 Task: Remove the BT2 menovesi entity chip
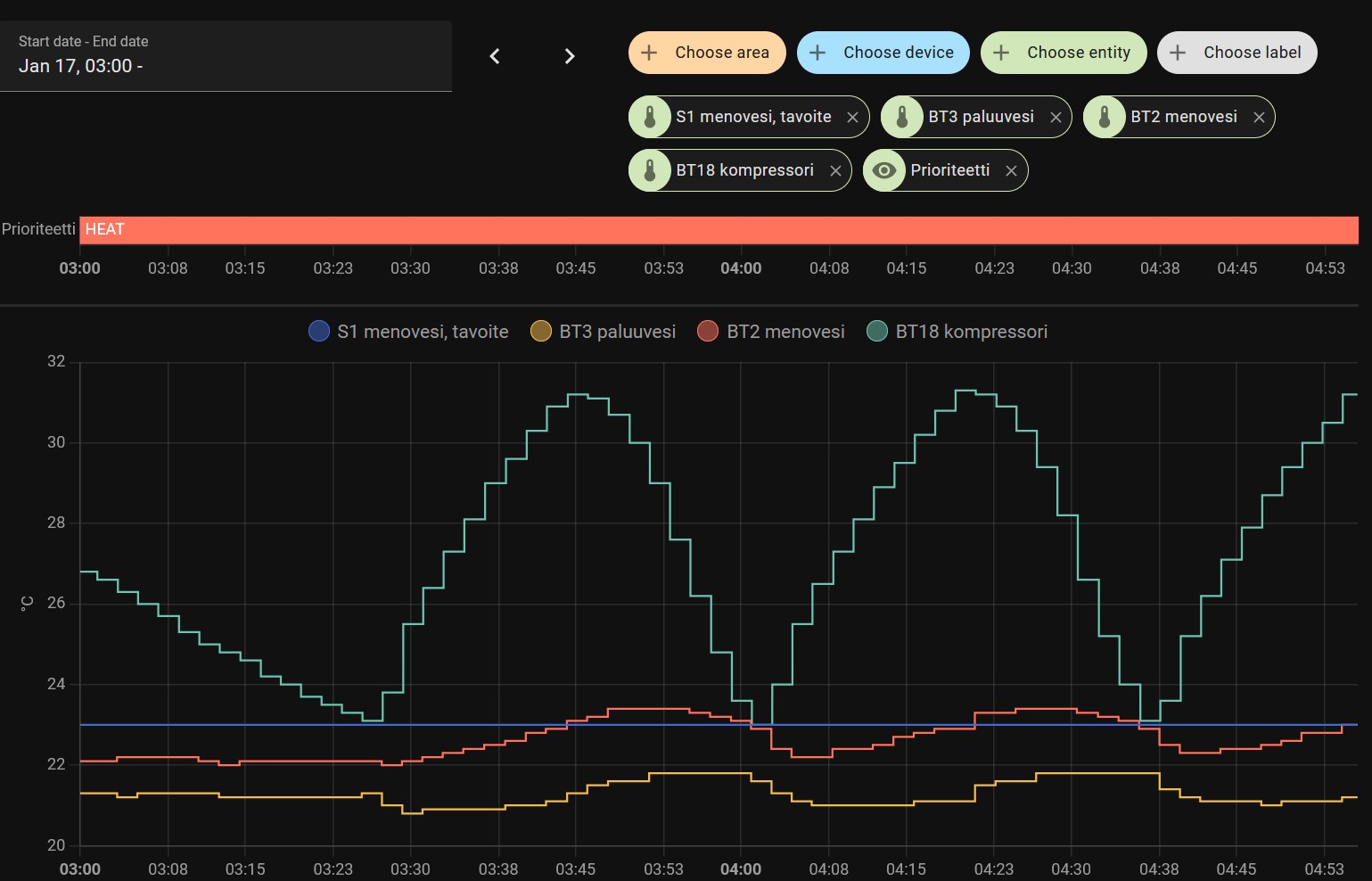[x=1259, y=118]
